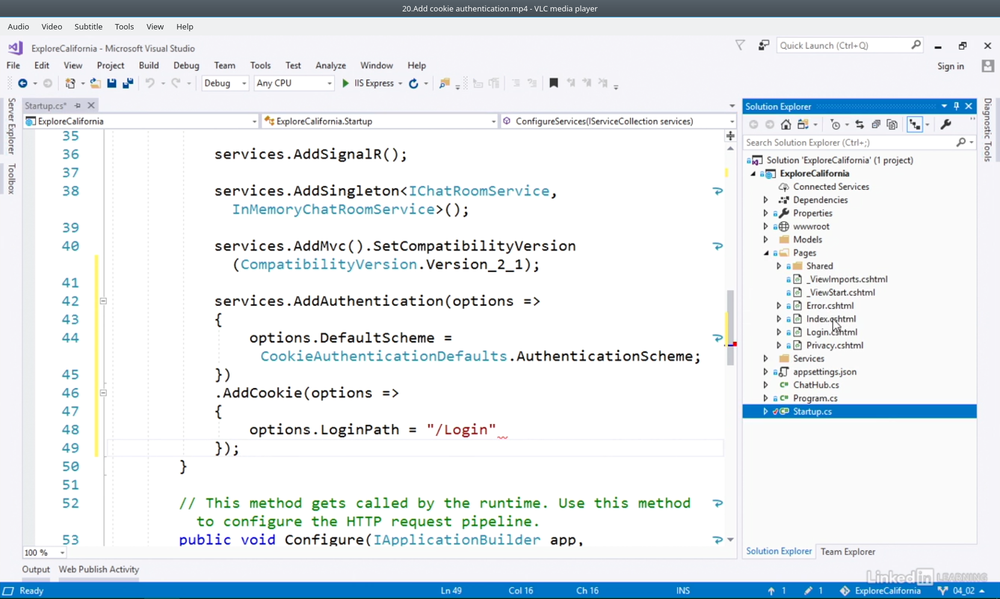Expand the Services folder node
This screenshot has width=1000, height=599.
click(x=766, y=359)
